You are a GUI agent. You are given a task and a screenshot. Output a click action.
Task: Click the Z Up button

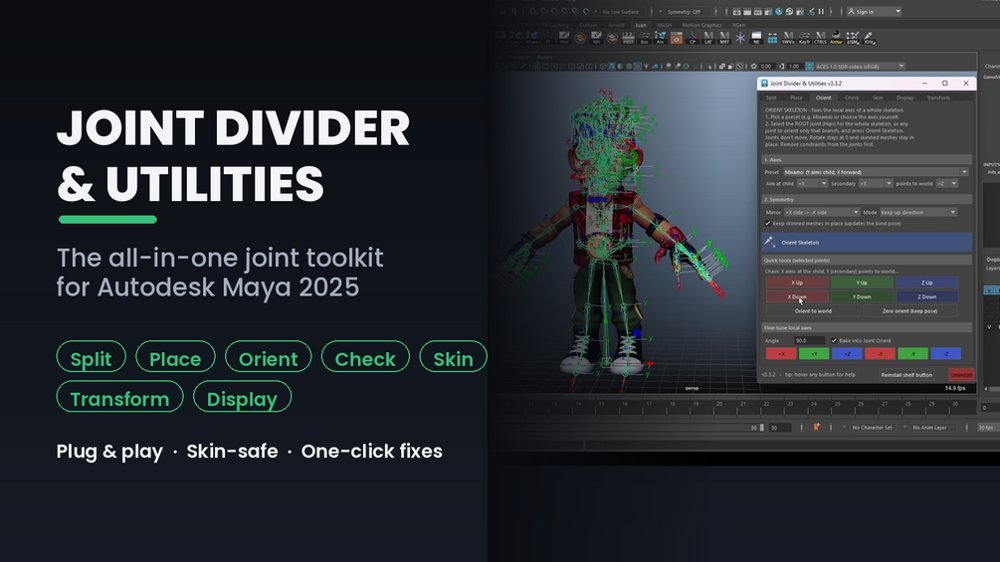point(927,283)
